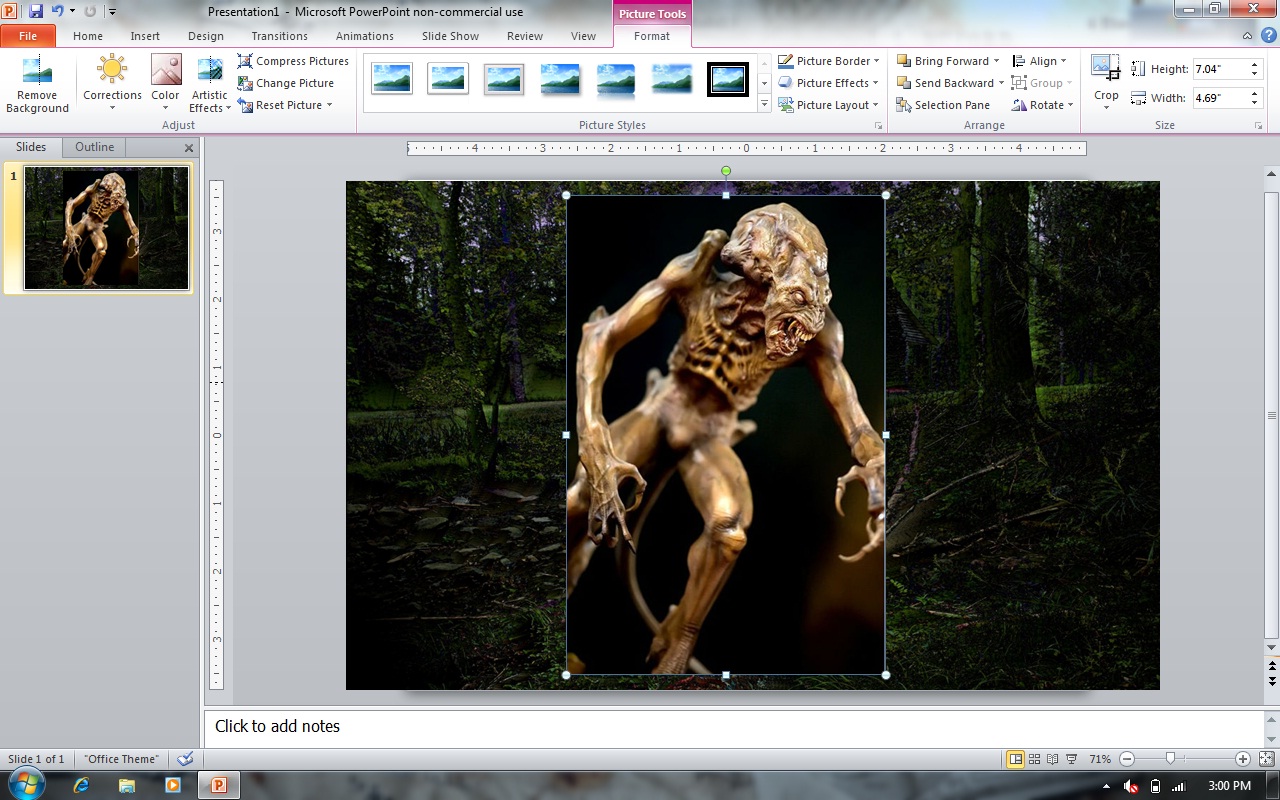Click the Send Backward button
The width and height of the screenshot is (1280, 800).
point(945,83)
